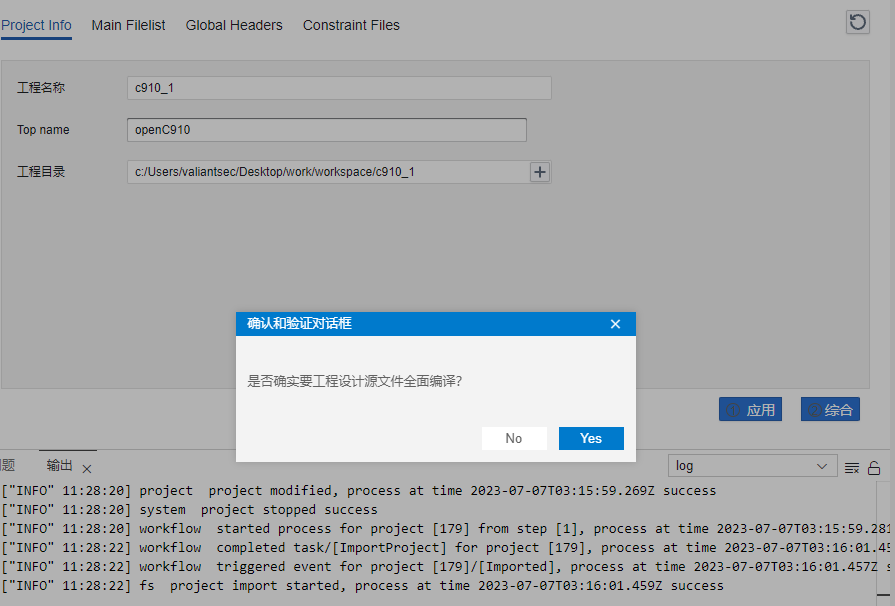Close the confirmation dialog with X
895x606 pixels.
click(615, 324)
